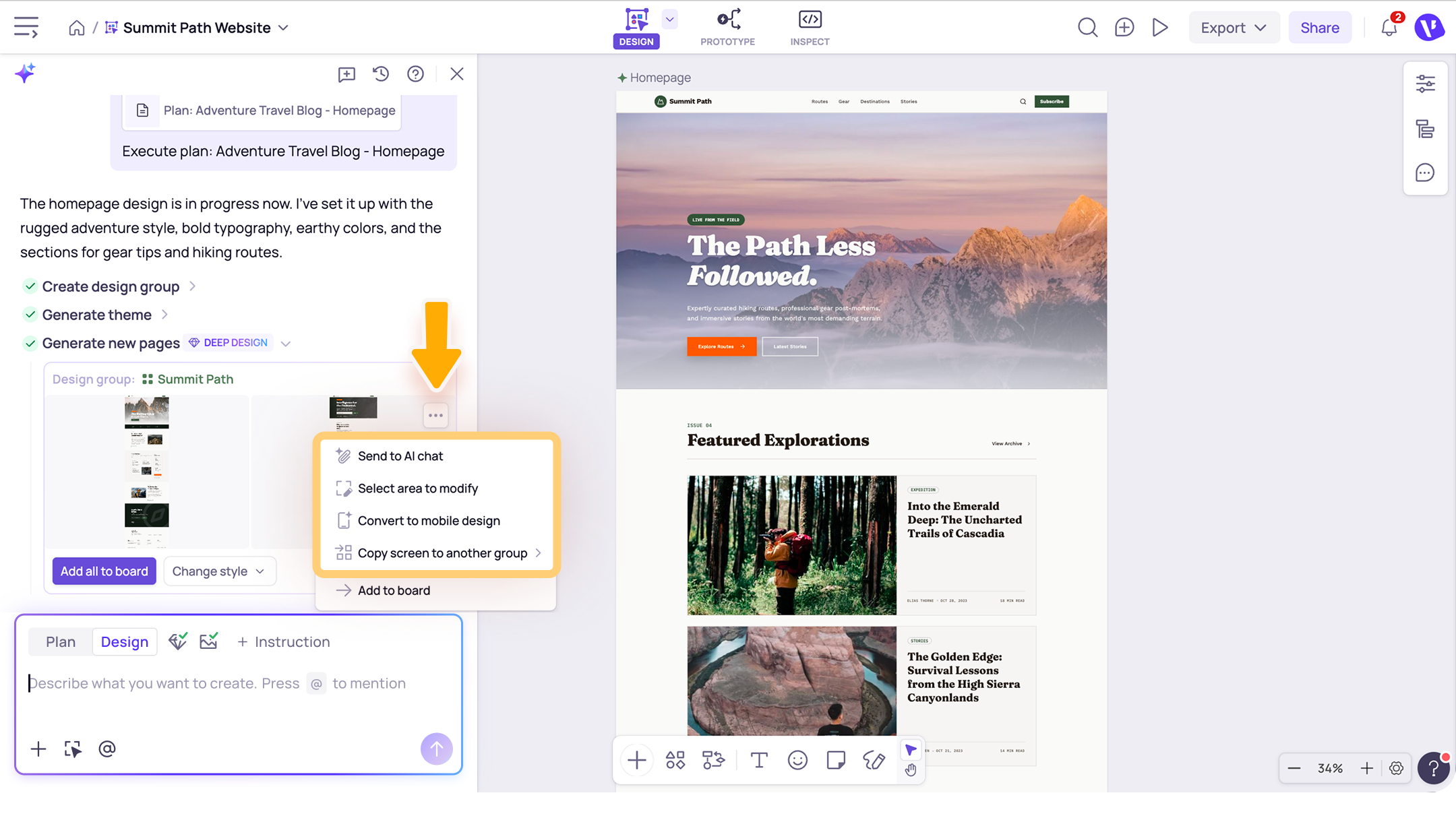Open the Change style dropdown
1456x818 pixels.
point(220,571)
